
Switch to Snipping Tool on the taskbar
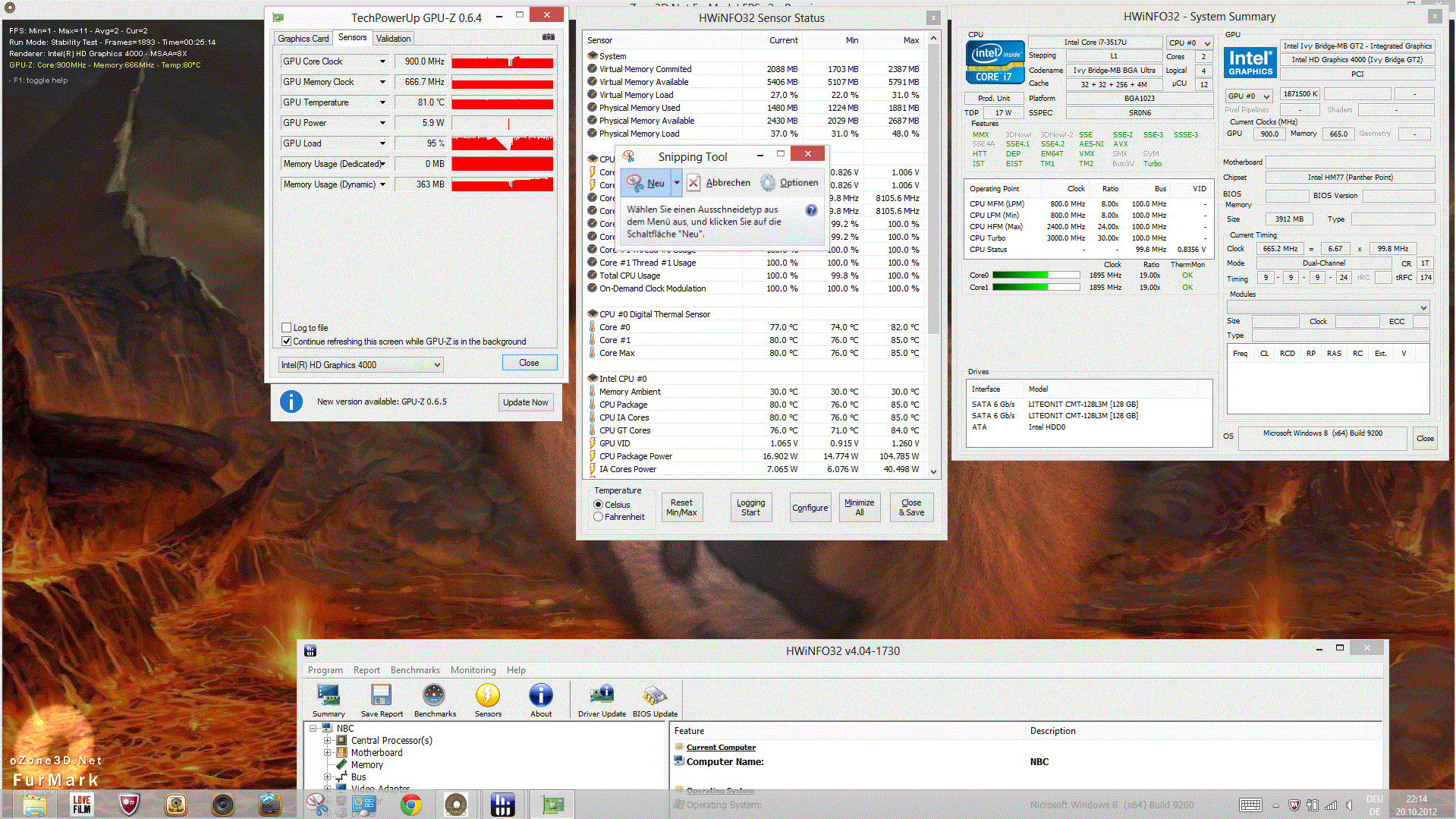317,805
